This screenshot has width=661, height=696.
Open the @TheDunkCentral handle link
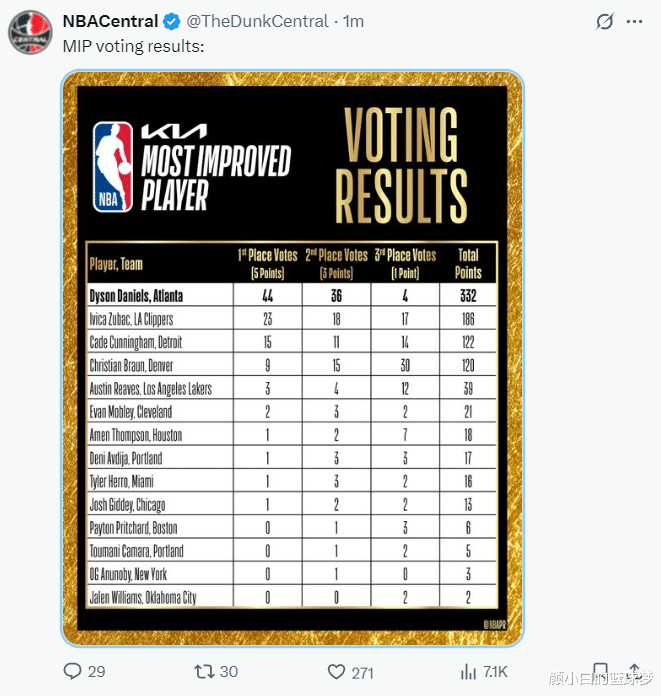(x=258, y=21)
